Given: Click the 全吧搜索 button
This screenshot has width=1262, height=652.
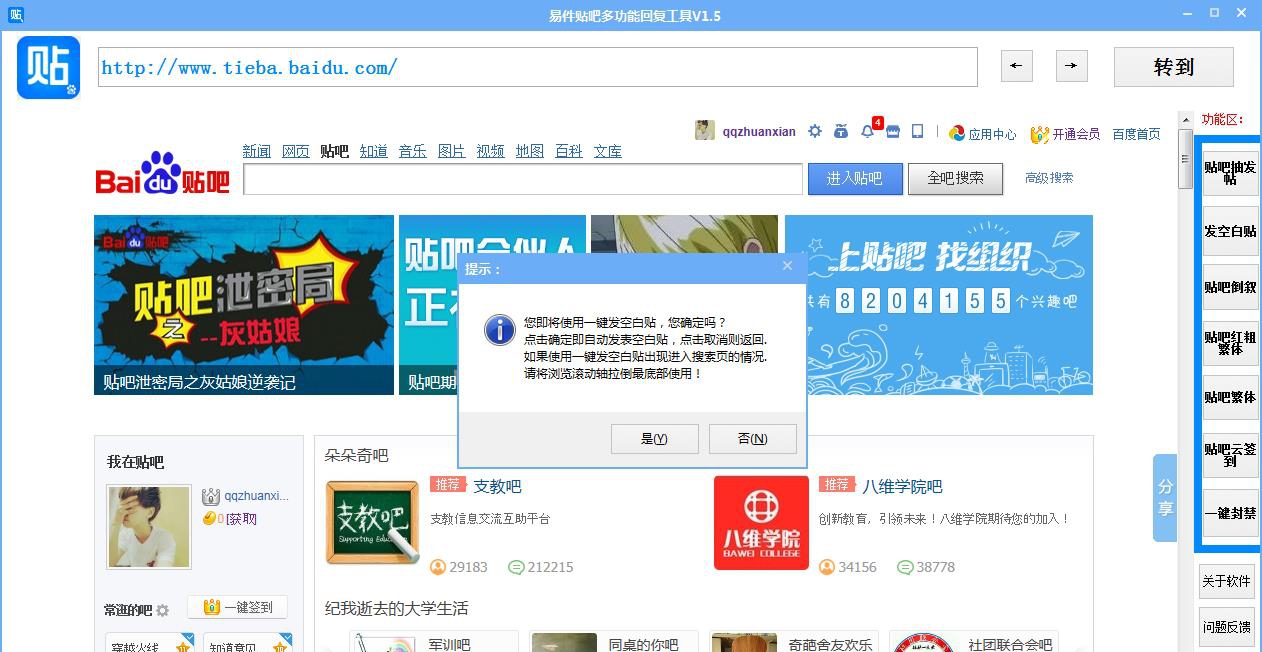Looking at the screenshot, I should pos(955,178).
